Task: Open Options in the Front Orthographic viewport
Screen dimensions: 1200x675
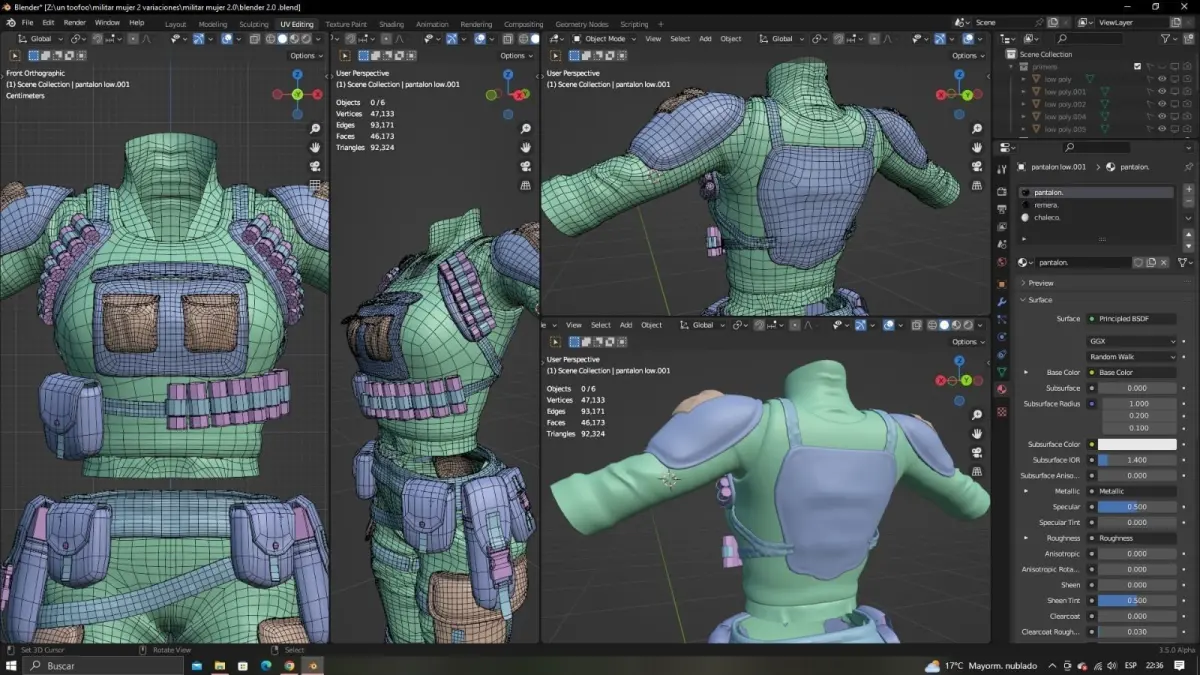Action: click(x=306, y=56)
